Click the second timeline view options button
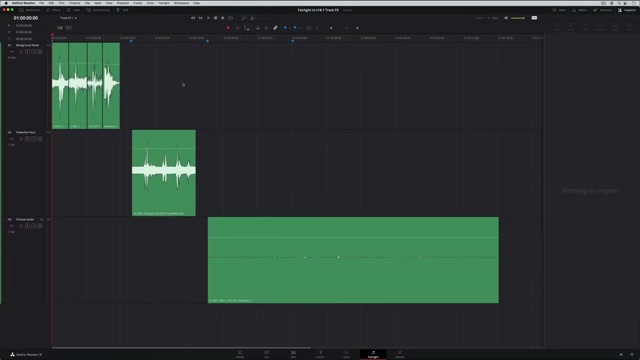 tap(69, 28)
